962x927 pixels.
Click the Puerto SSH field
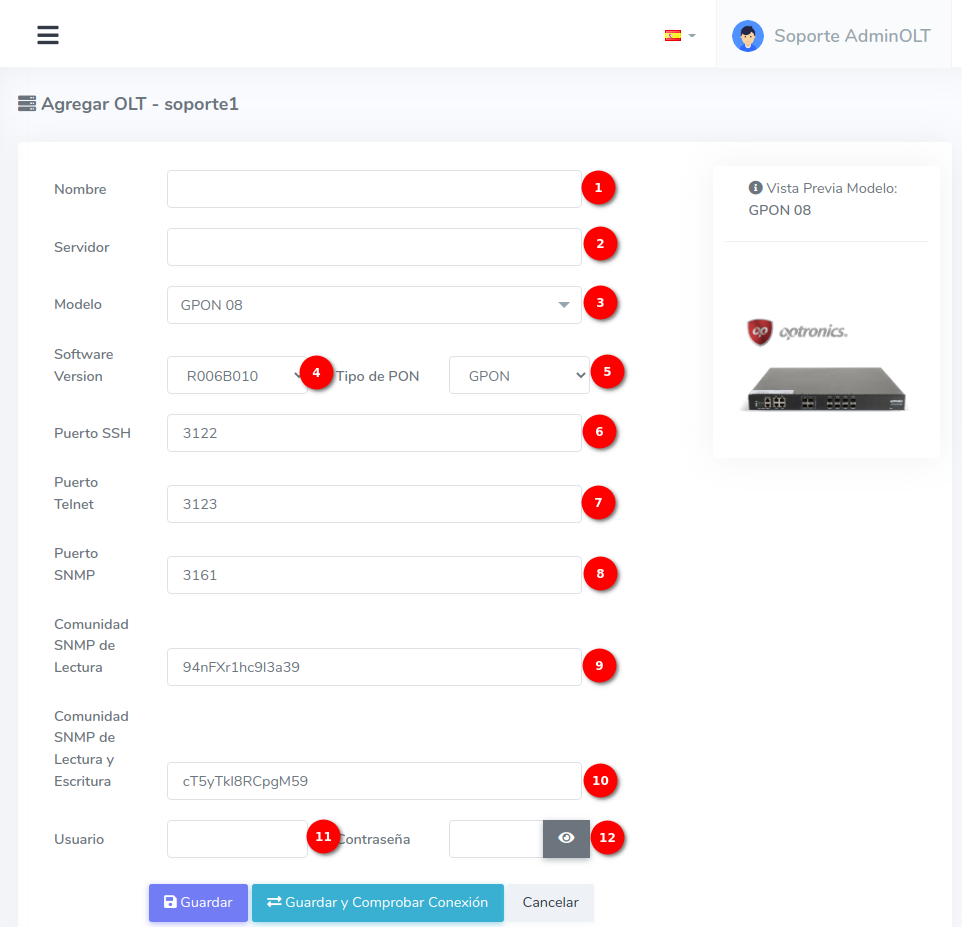coord(374,433)
